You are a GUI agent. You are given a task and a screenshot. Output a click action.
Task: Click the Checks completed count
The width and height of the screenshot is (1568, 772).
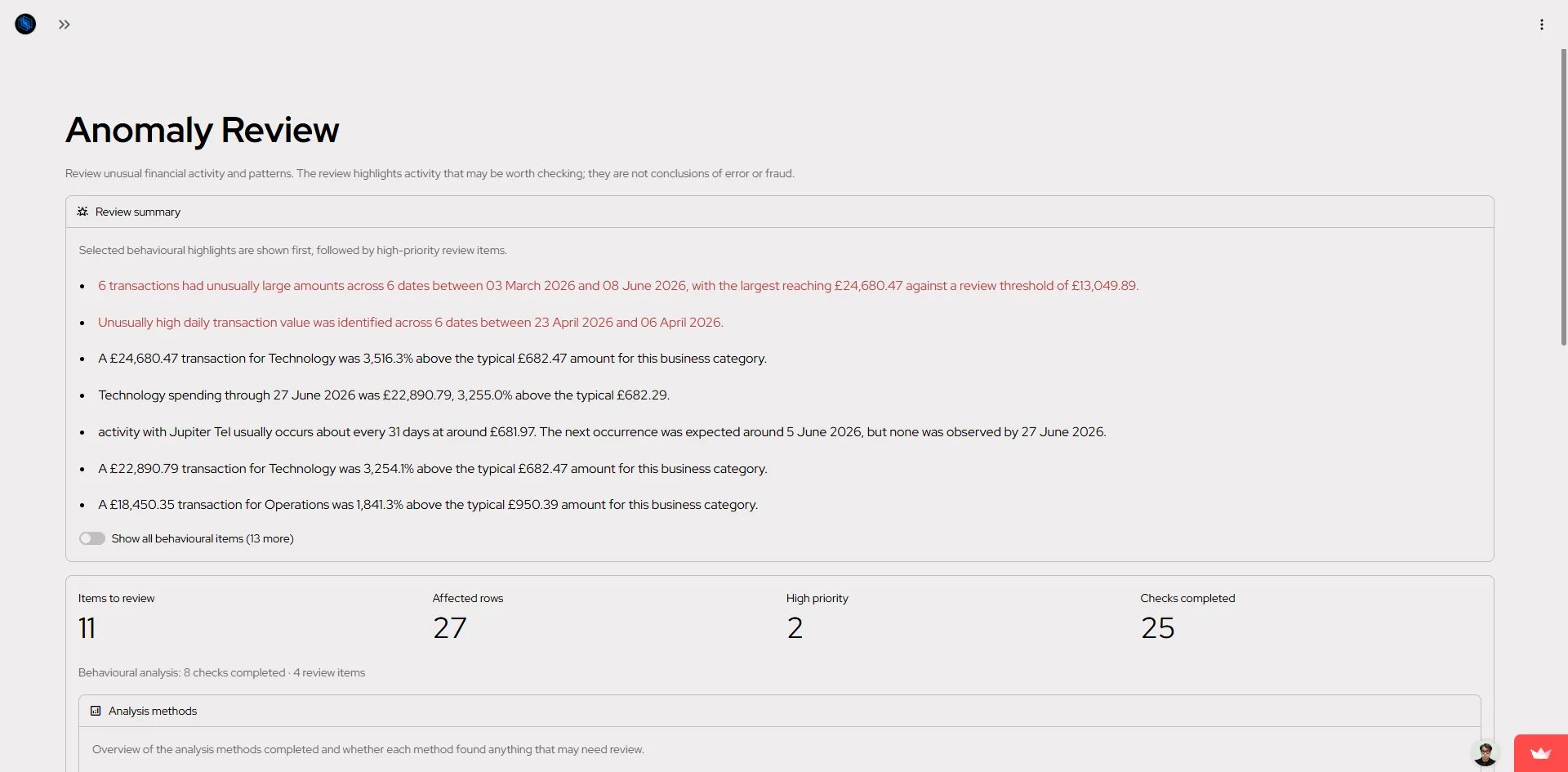pyautogui.click(x=1158, y=628)
